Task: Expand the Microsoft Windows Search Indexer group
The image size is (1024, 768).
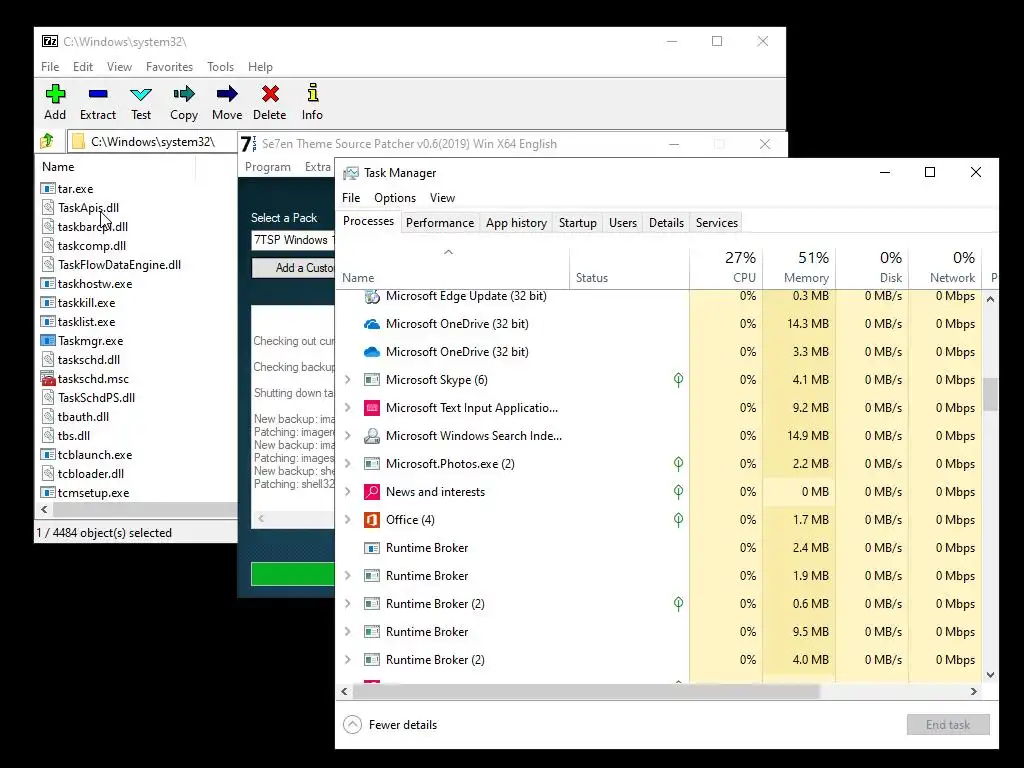Action: 347,436
